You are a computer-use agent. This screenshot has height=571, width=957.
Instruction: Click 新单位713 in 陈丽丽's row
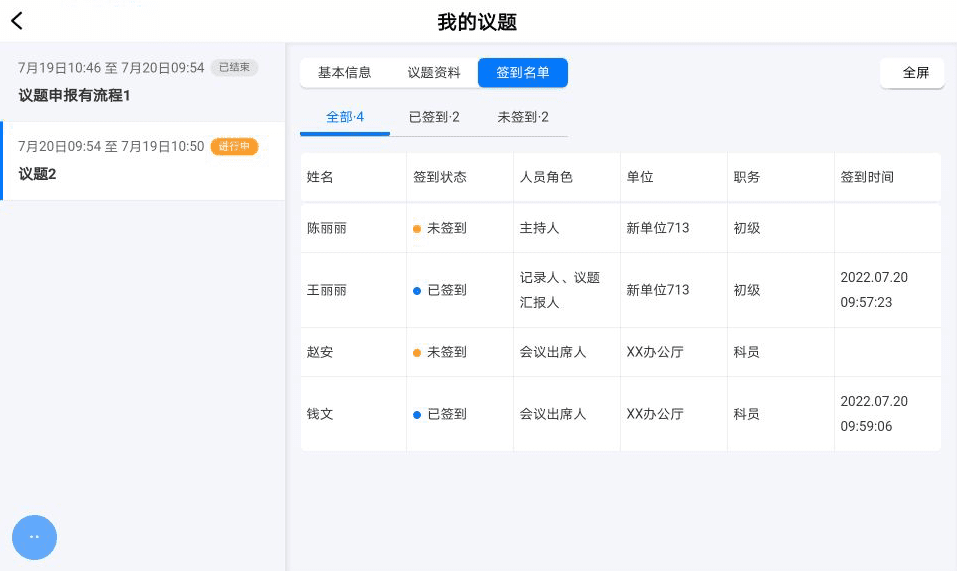point(658,228)
